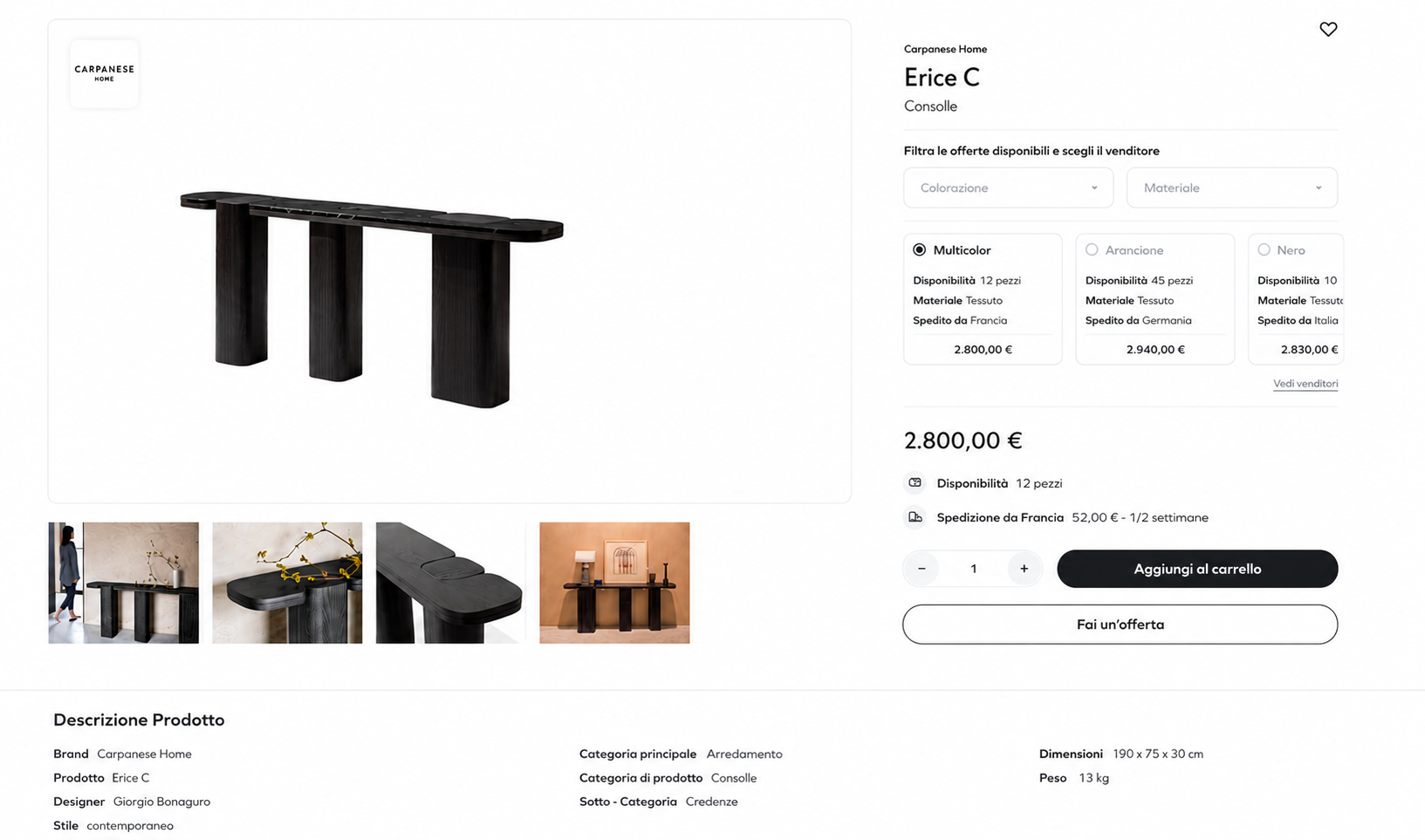Click the availability icon beside Disponibilità
Image resolution: width=1425 pixels, height=840 pixels.
coord(915,482)
